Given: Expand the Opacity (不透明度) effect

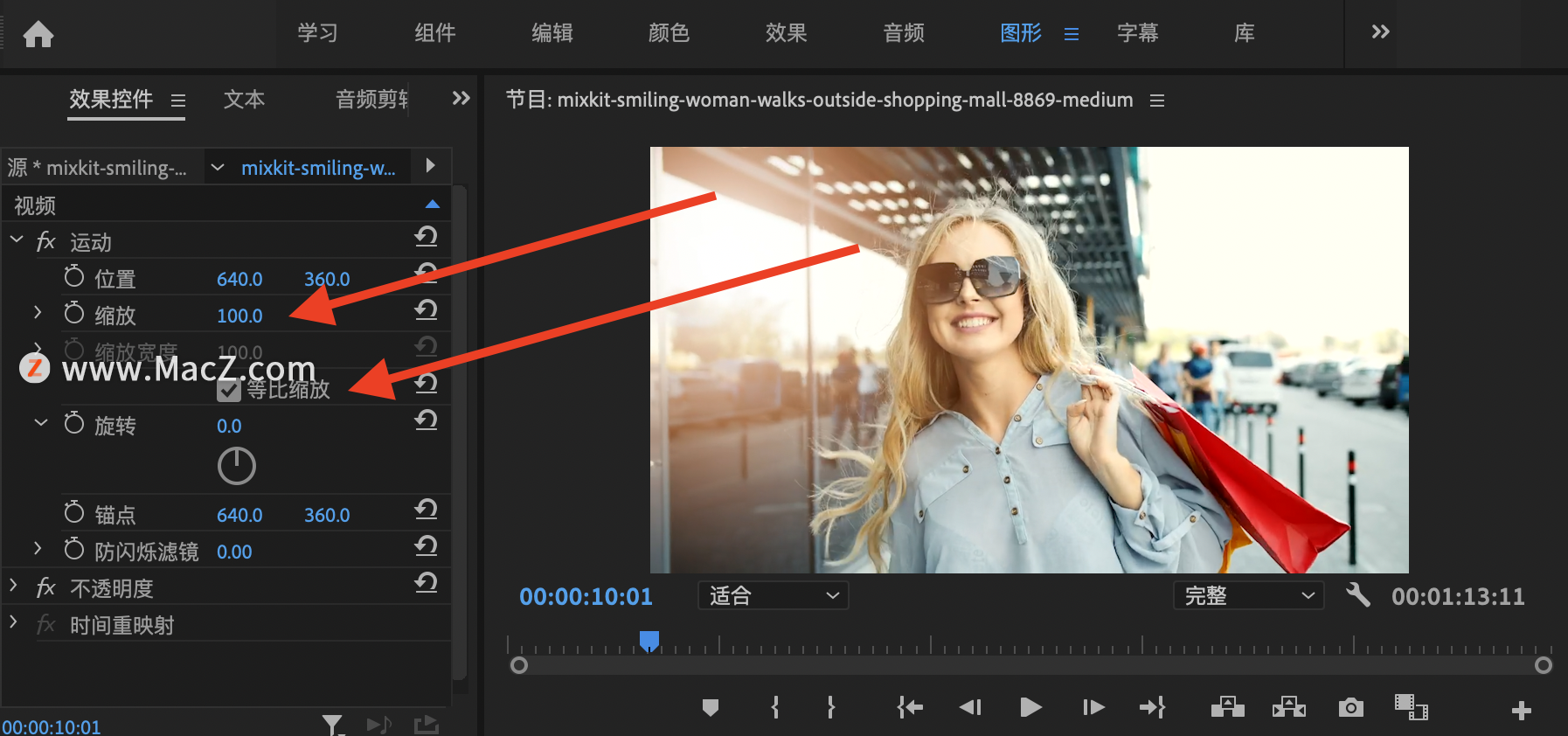Looking at the screenshot, I should [13, 585].
